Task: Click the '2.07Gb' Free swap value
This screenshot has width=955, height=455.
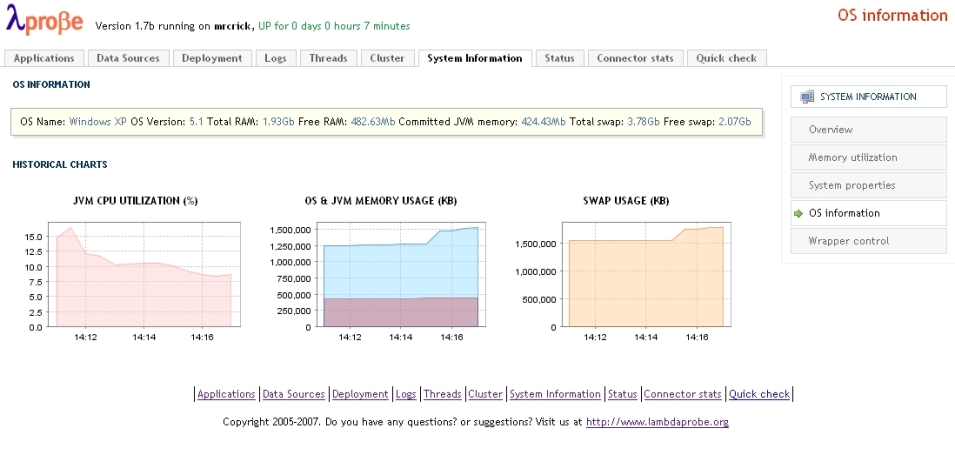Action: [x=735, y=122]
